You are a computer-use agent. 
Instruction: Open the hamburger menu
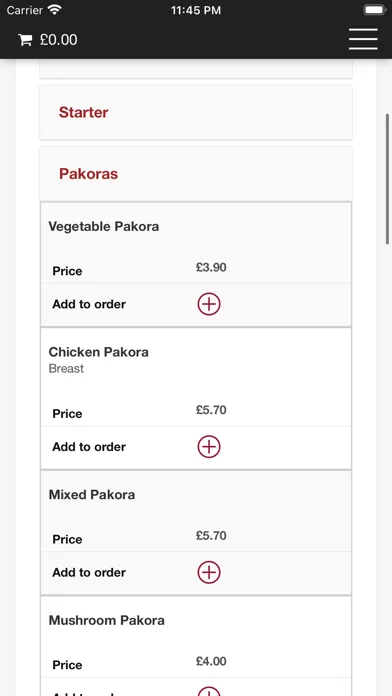[363, 39]
